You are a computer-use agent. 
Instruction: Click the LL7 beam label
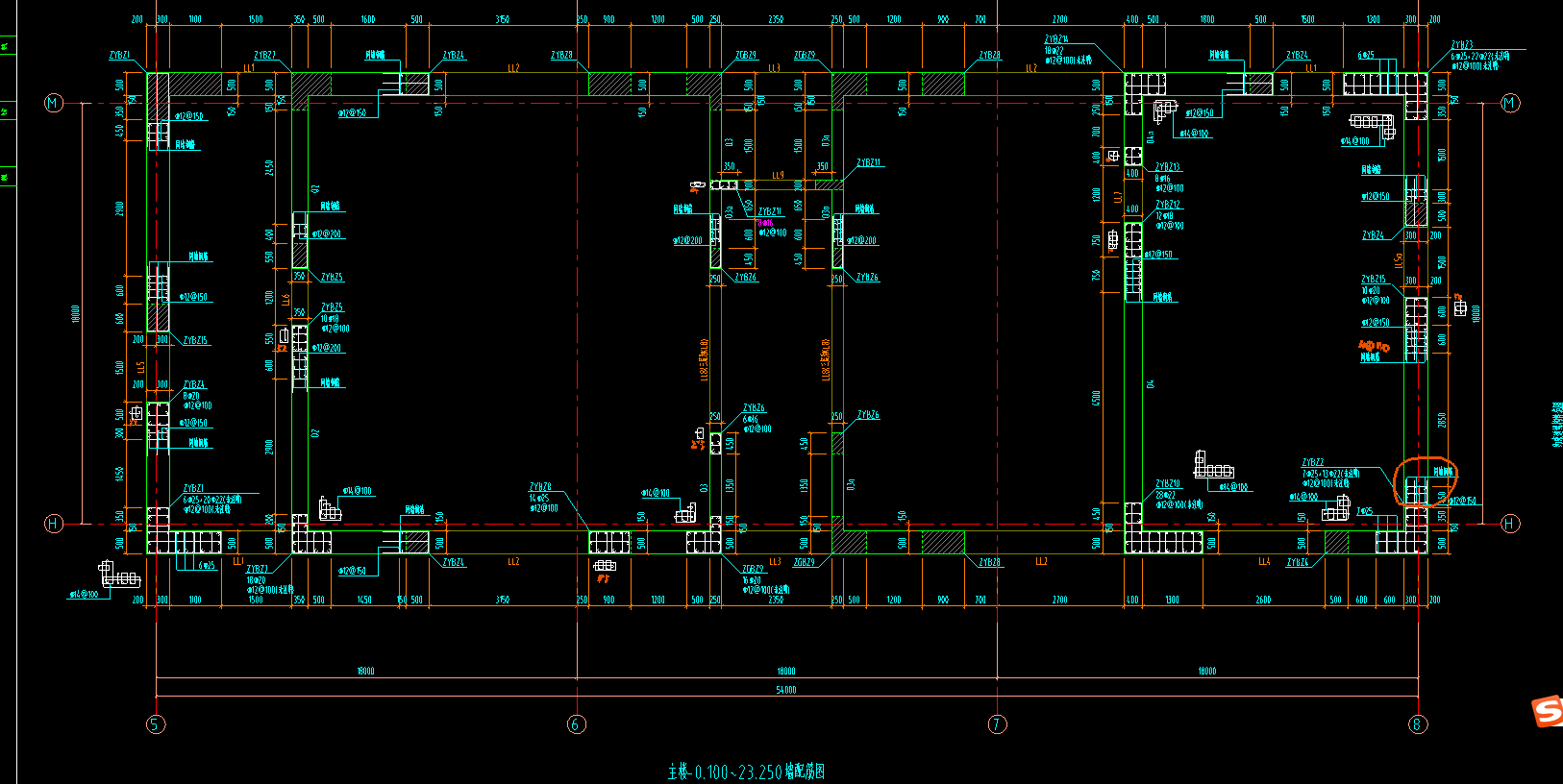pos(1118,198)
